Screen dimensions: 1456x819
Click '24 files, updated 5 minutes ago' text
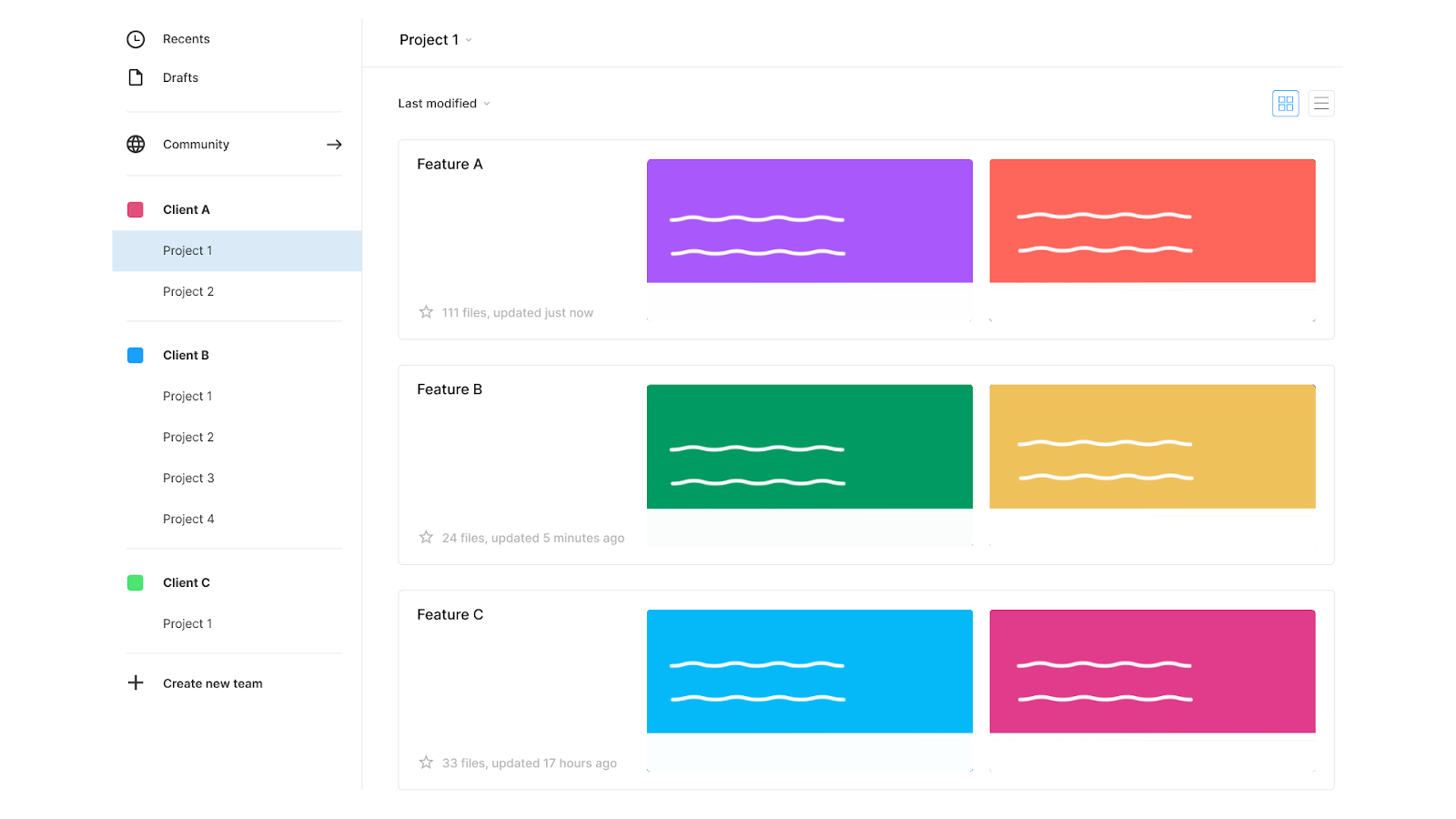pos(533,538)
